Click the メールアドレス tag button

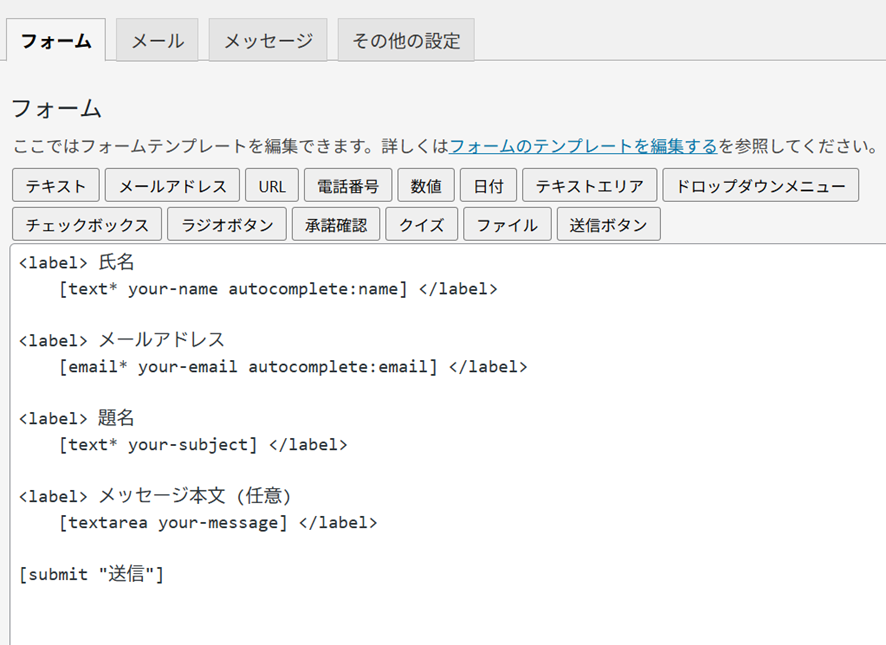coord(173,186)
